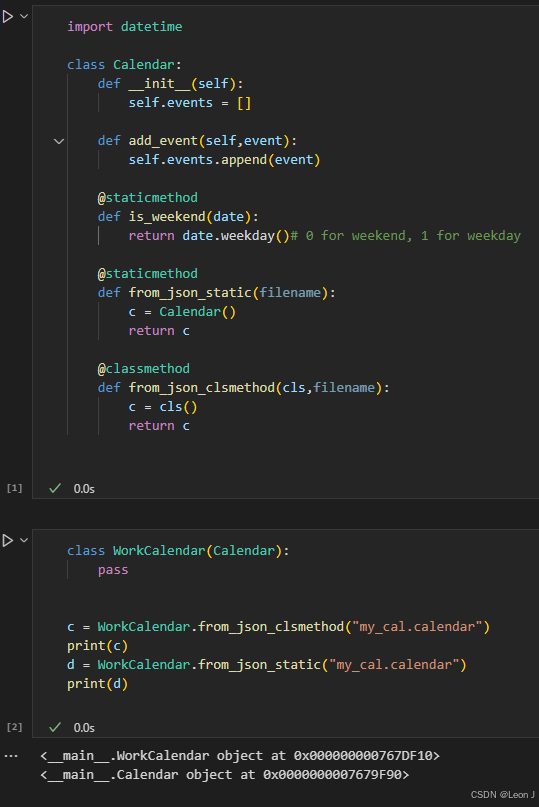This screenshot has height=807, width=539.
Task: Click the first @staticmethod decorator above is_weekend
Action: [x=148, y=198]
